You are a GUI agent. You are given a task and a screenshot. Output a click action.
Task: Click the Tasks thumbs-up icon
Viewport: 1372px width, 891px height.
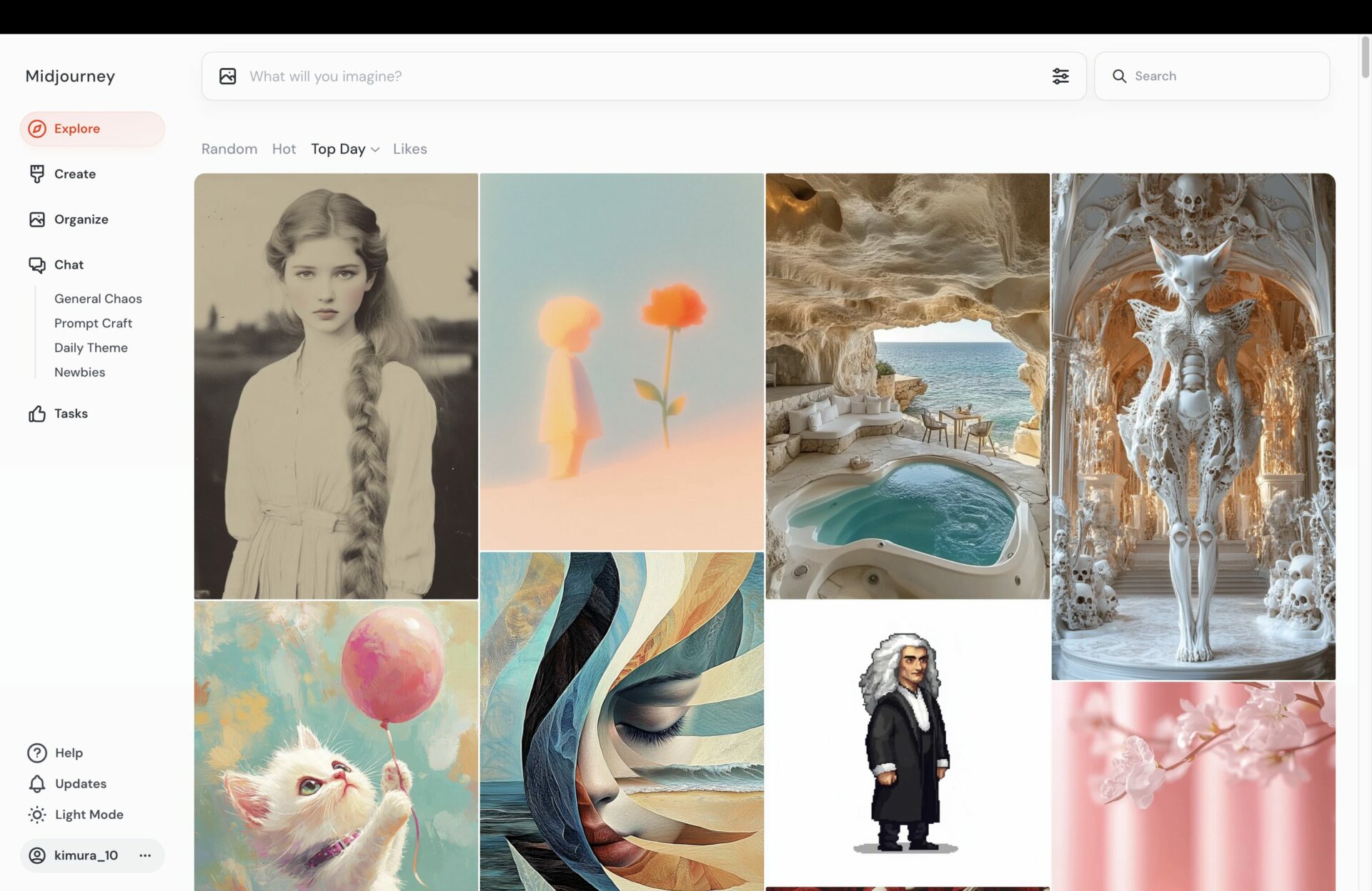tap(36, 413)
